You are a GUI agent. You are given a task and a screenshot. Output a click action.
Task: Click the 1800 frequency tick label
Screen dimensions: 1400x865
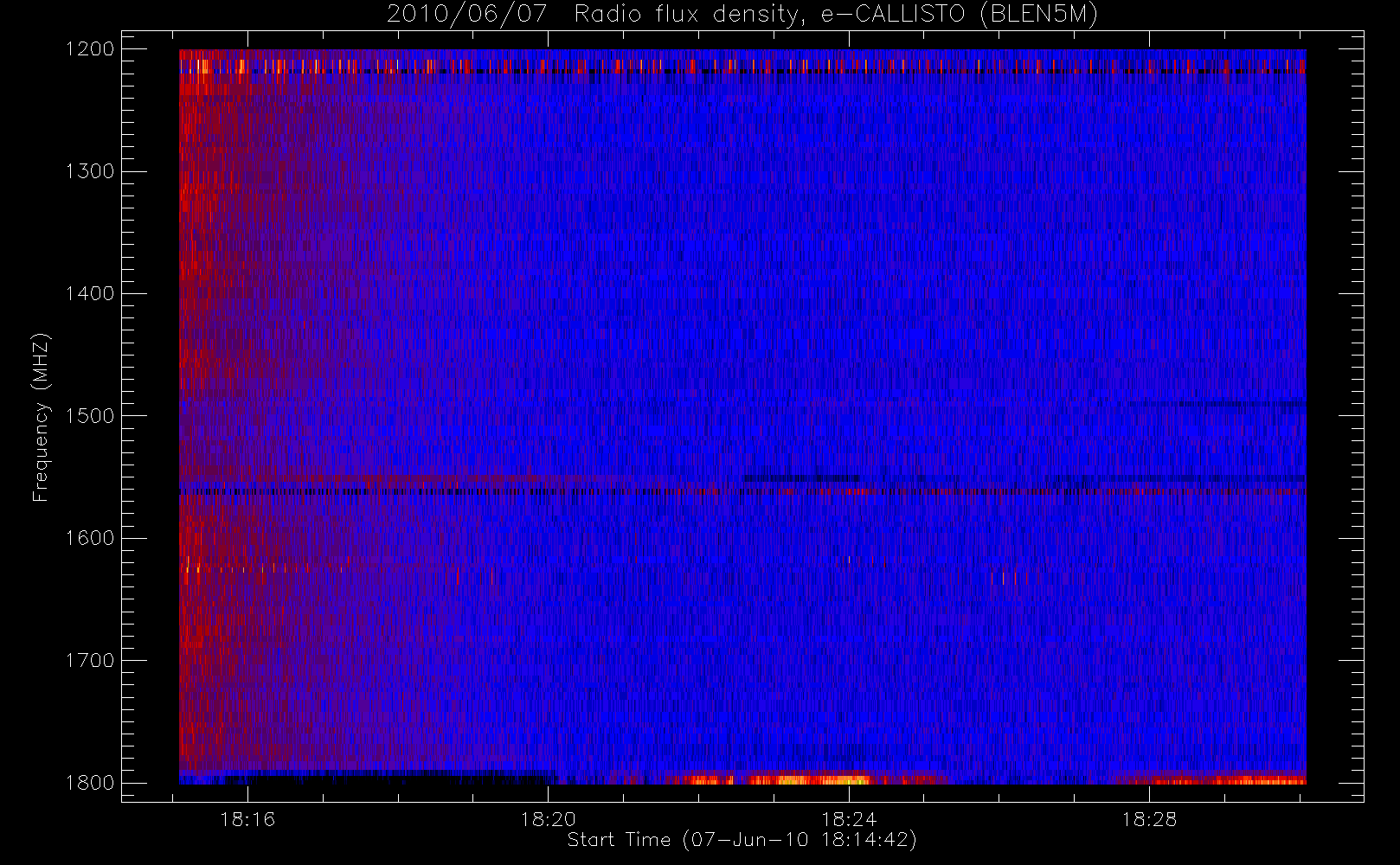click(x=90, y=783)
